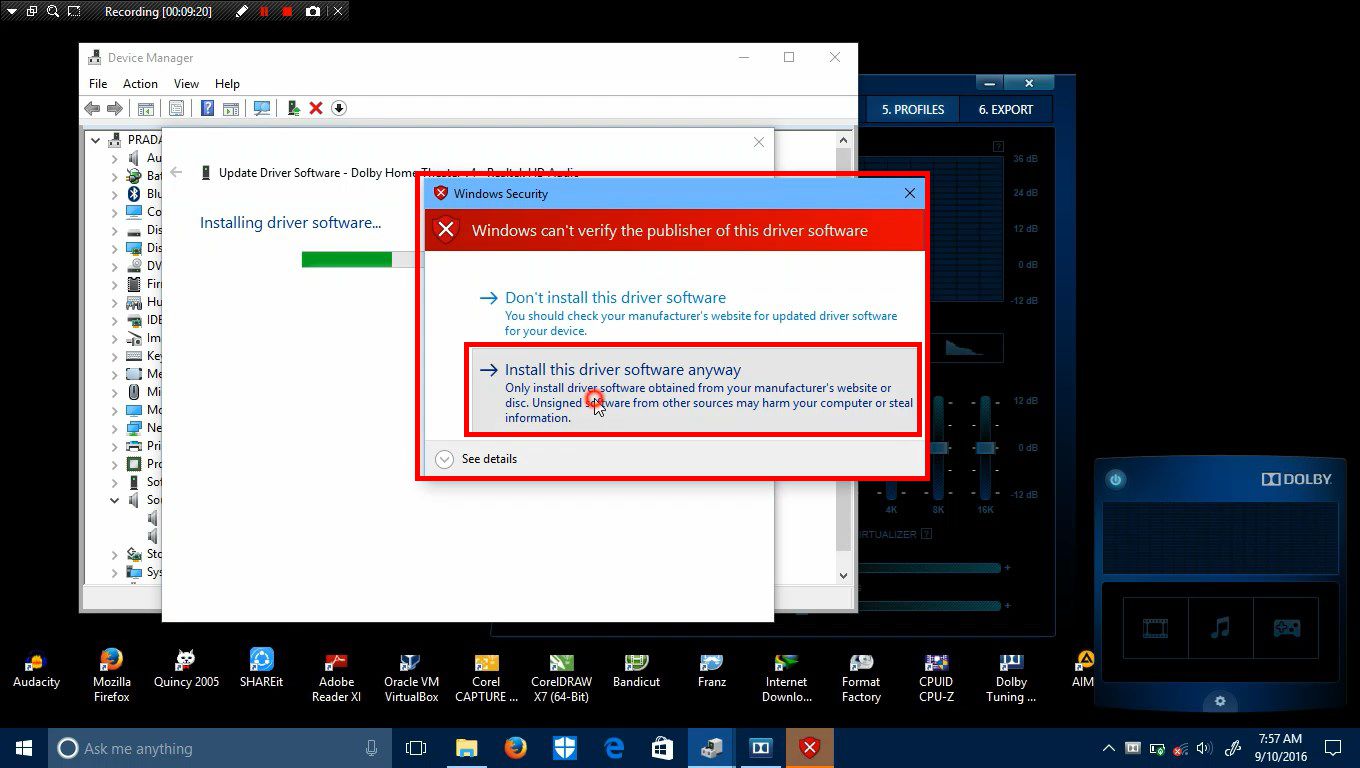
Task: Click the blue Help toolbar icon
Action: [x=207, y=108]
